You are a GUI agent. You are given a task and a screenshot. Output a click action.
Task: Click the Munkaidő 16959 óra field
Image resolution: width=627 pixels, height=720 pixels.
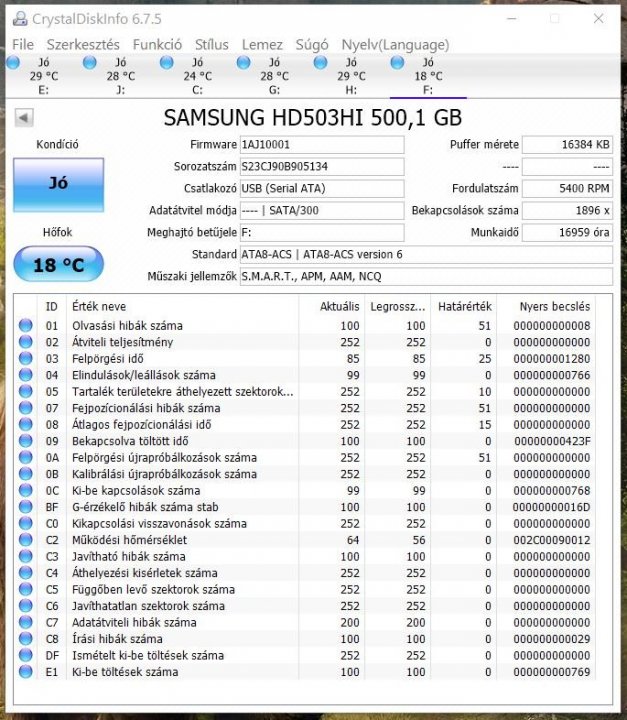click(567, 233)
